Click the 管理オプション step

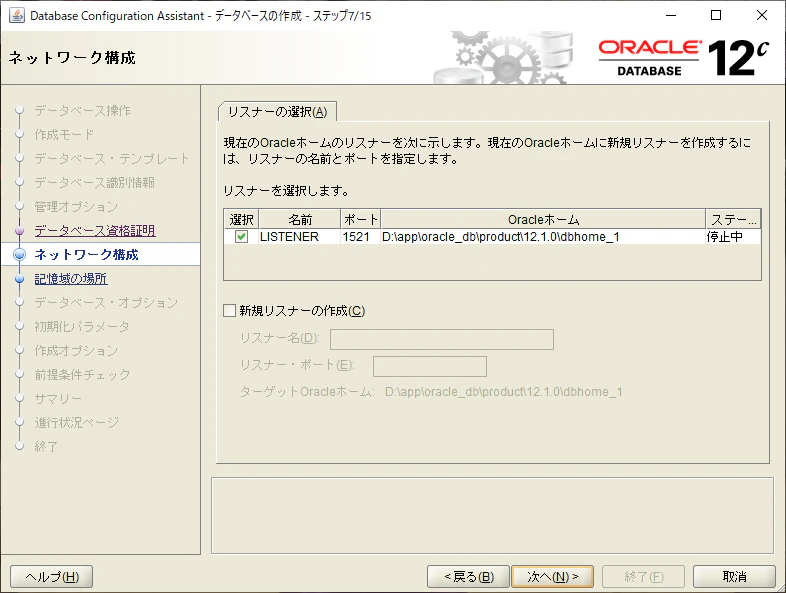[x=76, y=207]
